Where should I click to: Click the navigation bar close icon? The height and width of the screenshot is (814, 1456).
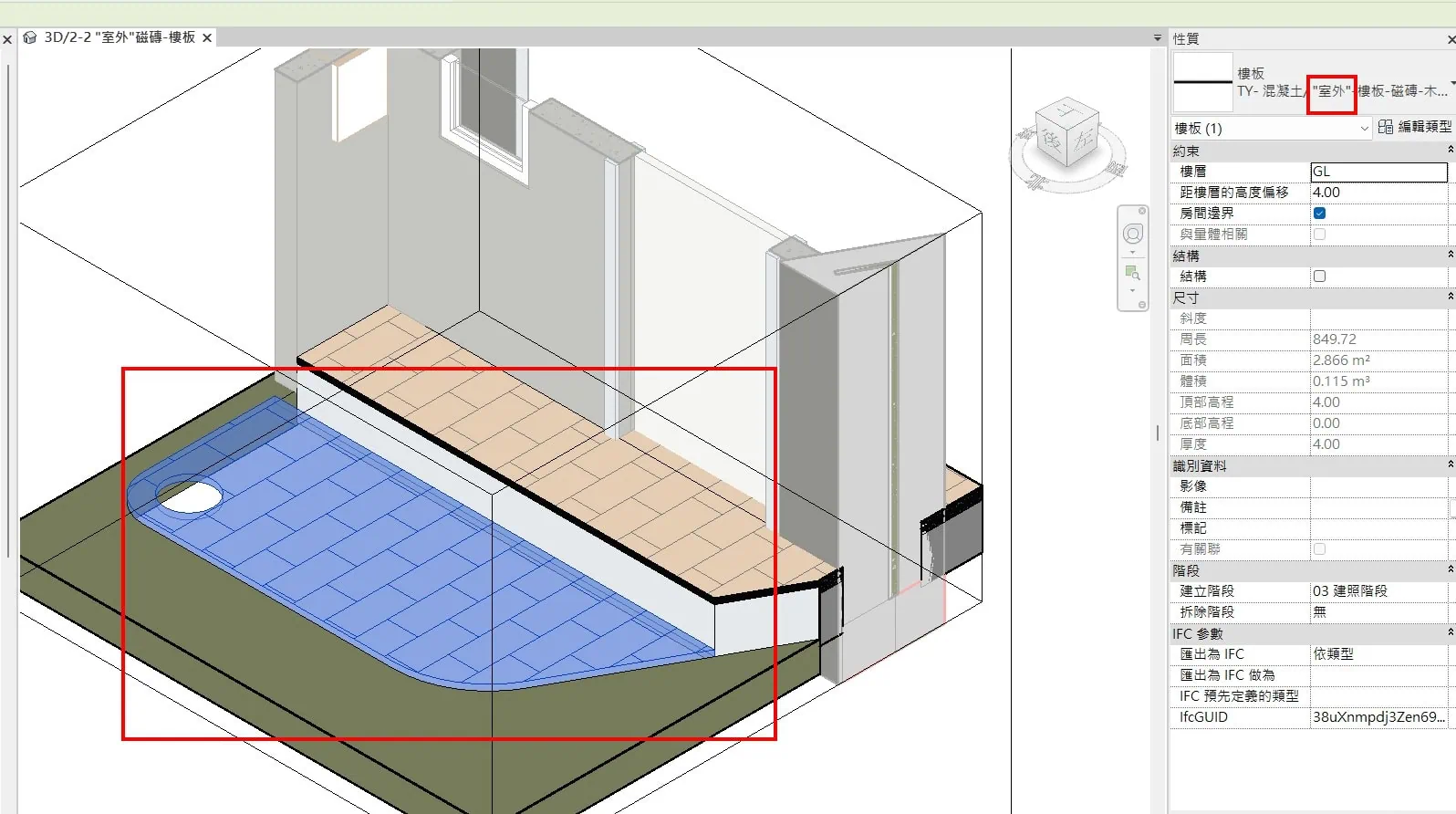(1142, 211)
